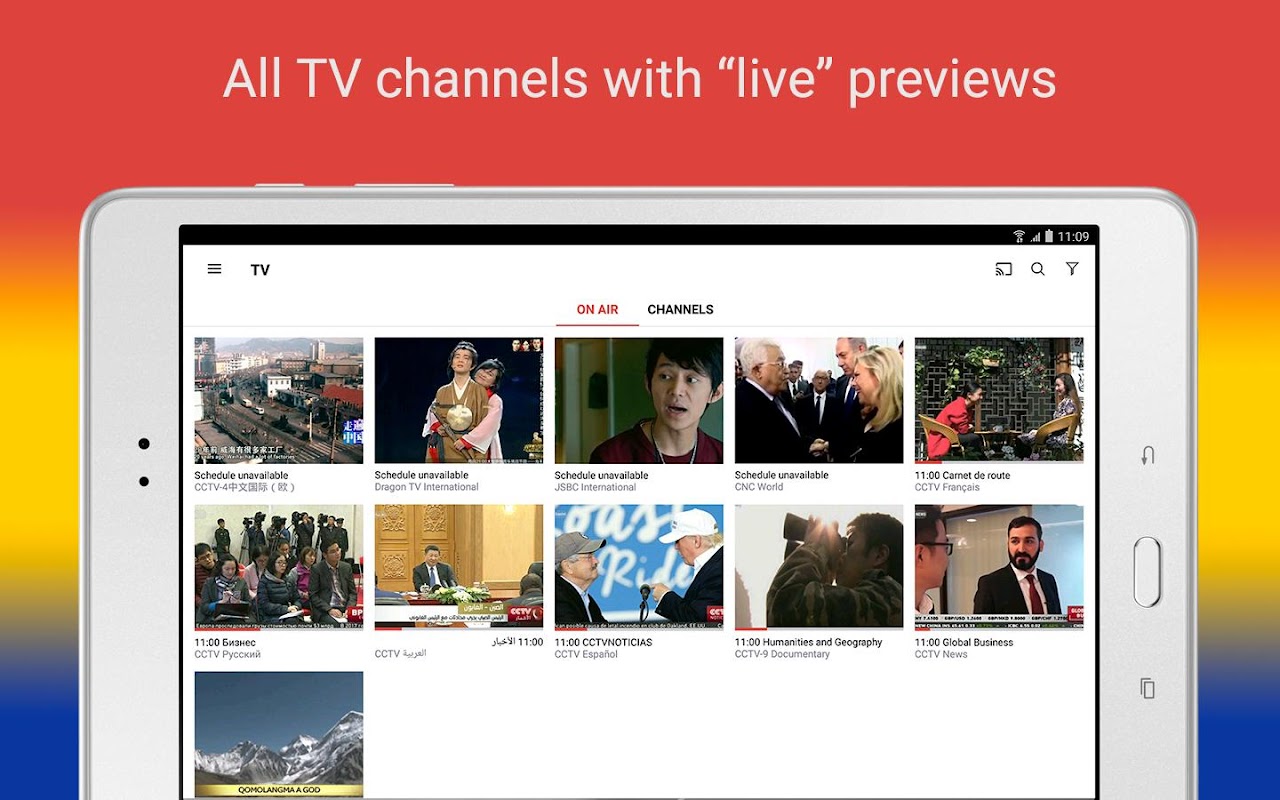Select the "11:00 Carnet de route" program title
The width and height of the screenshot is (1280, 800).
(962, 476)
